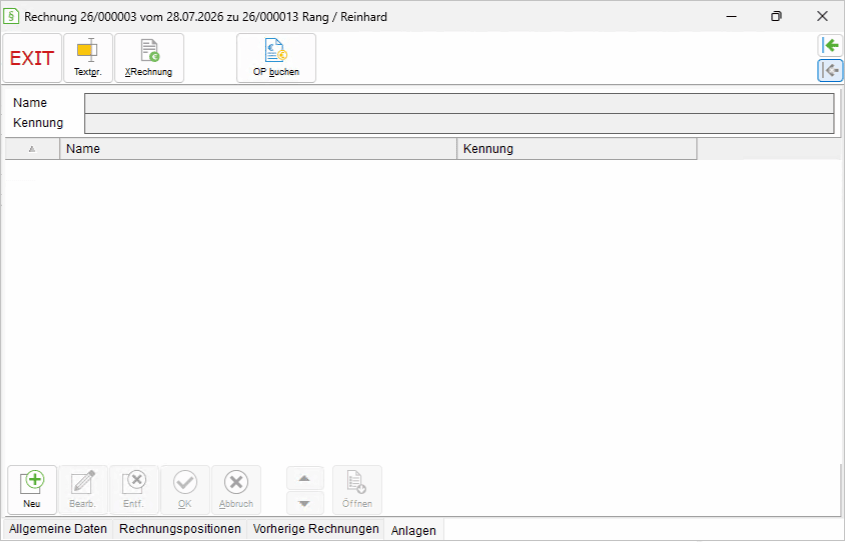This screenshot has width=845, height=542.
Task: Confirm with the OK checkmark button
Action: click(x=185, y=490)
